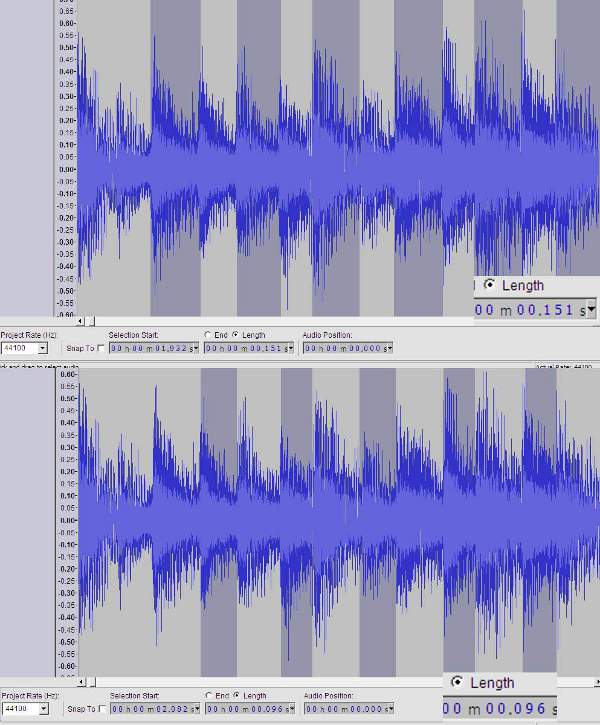Select End radio button in upper selection bar

tap(208, 334)
